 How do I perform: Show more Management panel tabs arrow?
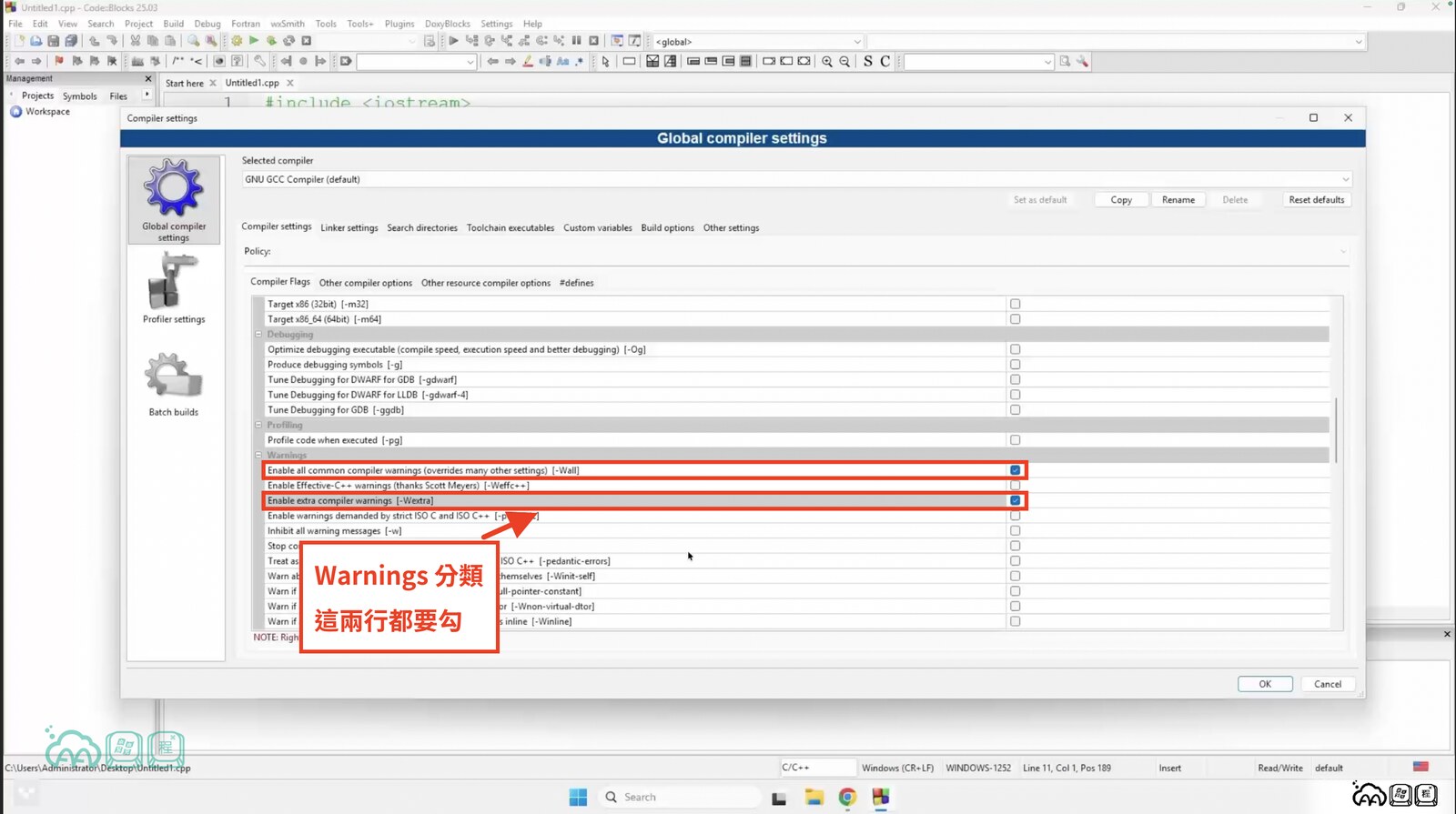(147, 95)
